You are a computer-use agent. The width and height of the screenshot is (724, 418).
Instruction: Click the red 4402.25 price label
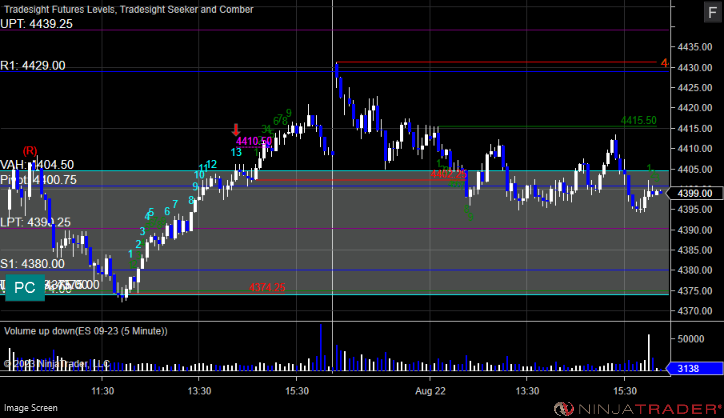448,174
